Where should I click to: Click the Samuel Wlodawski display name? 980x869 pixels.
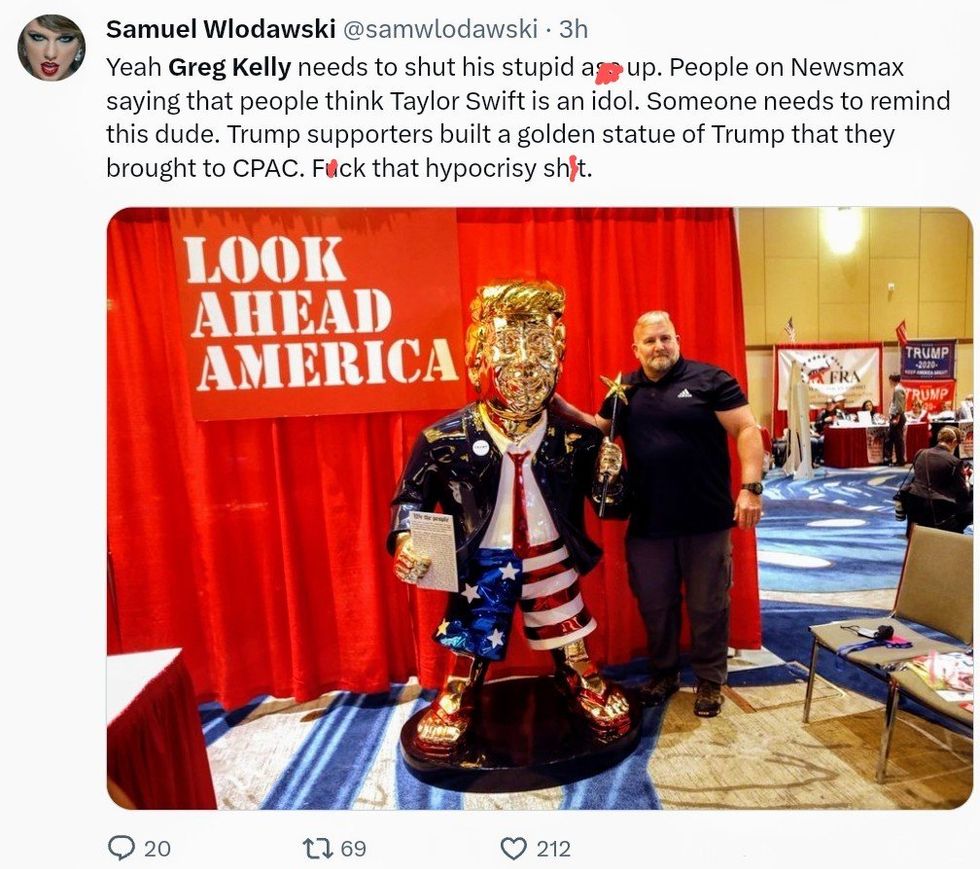[x=221, y=29]
